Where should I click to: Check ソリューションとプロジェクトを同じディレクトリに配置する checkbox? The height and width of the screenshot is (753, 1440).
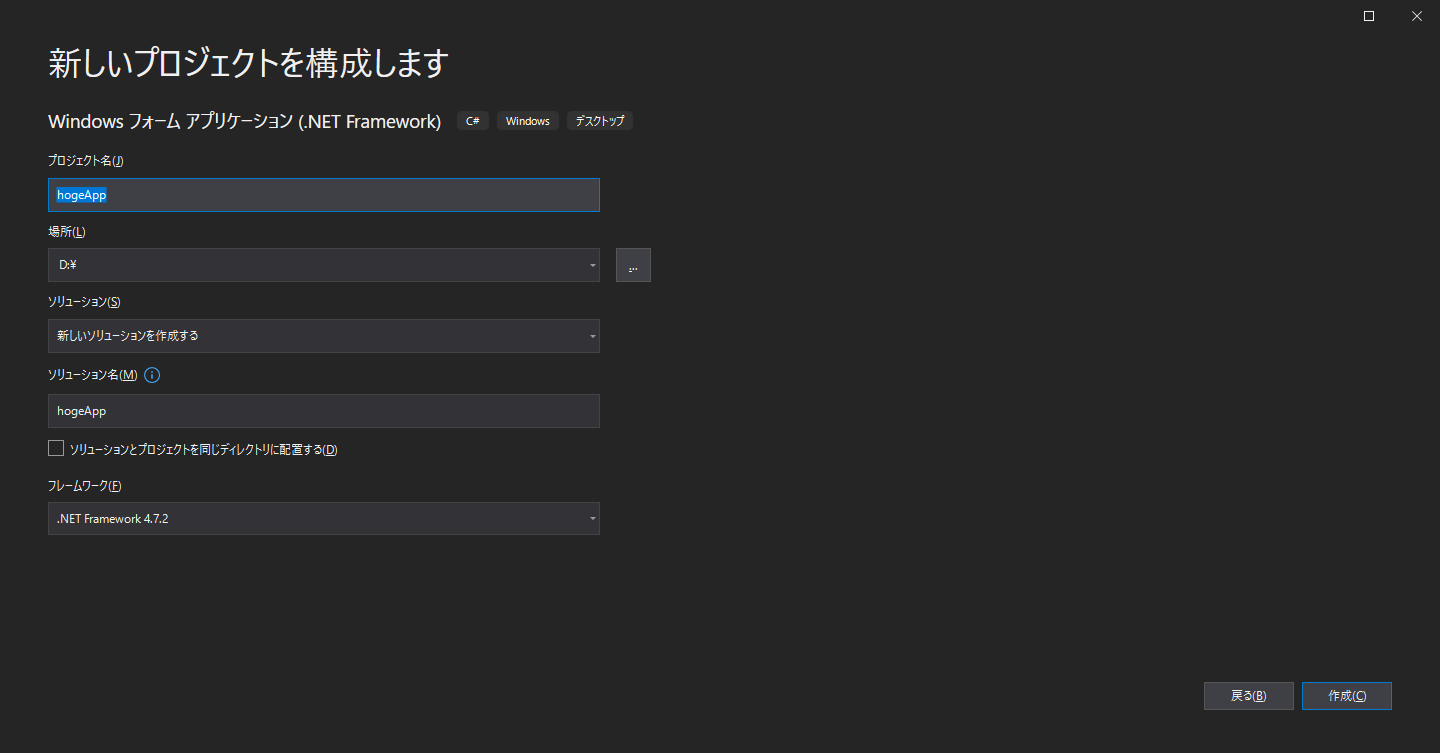tap(56, 449)
